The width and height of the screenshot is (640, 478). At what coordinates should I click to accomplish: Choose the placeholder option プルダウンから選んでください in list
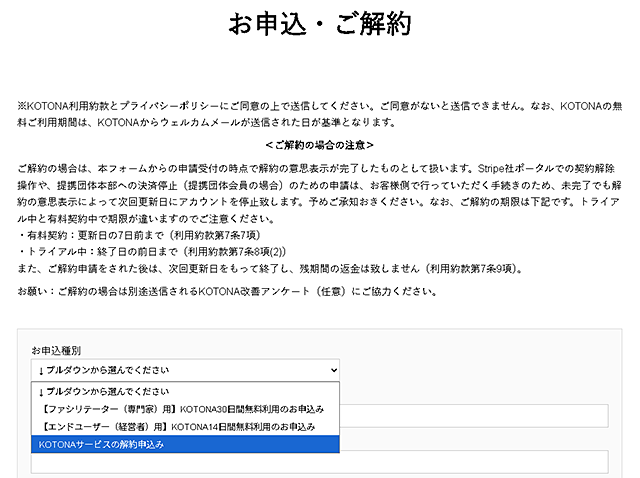pos(185,391)
